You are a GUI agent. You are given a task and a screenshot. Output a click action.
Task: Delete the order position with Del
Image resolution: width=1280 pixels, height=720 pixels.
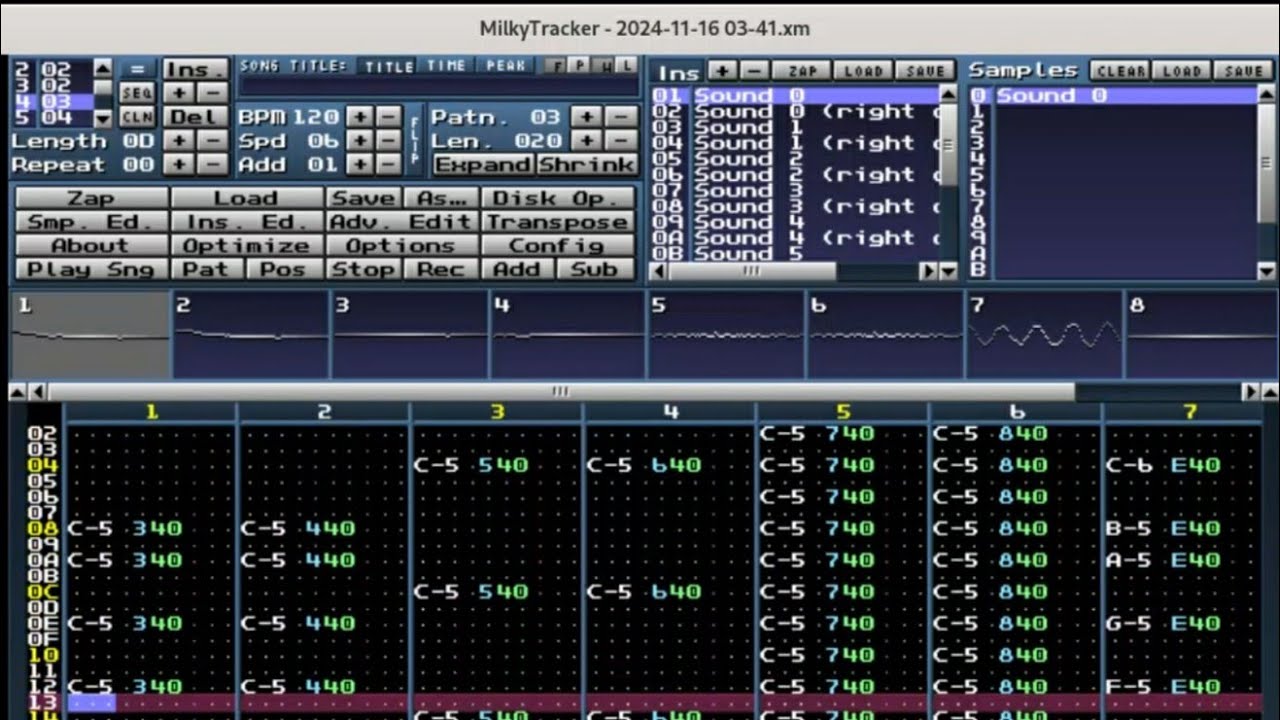(195, 117)
